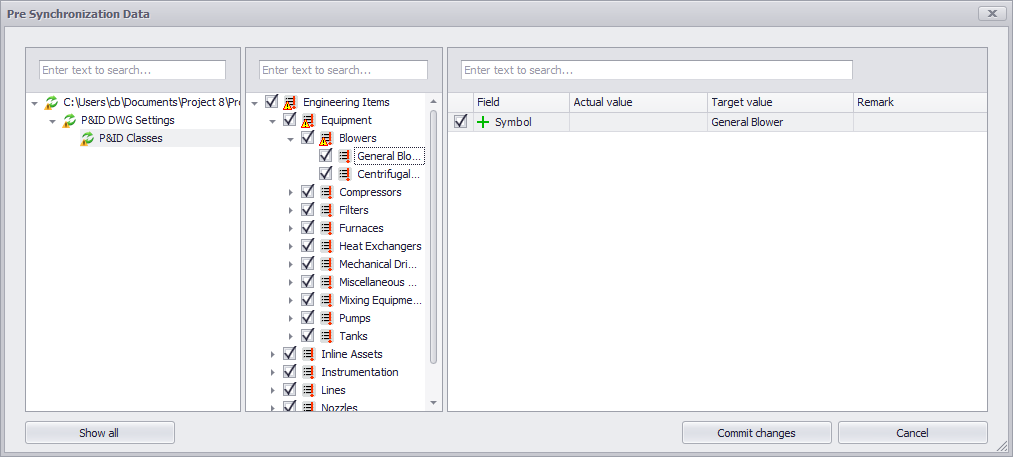Expand the Heat Exchangers node

(x=291, y=246)
